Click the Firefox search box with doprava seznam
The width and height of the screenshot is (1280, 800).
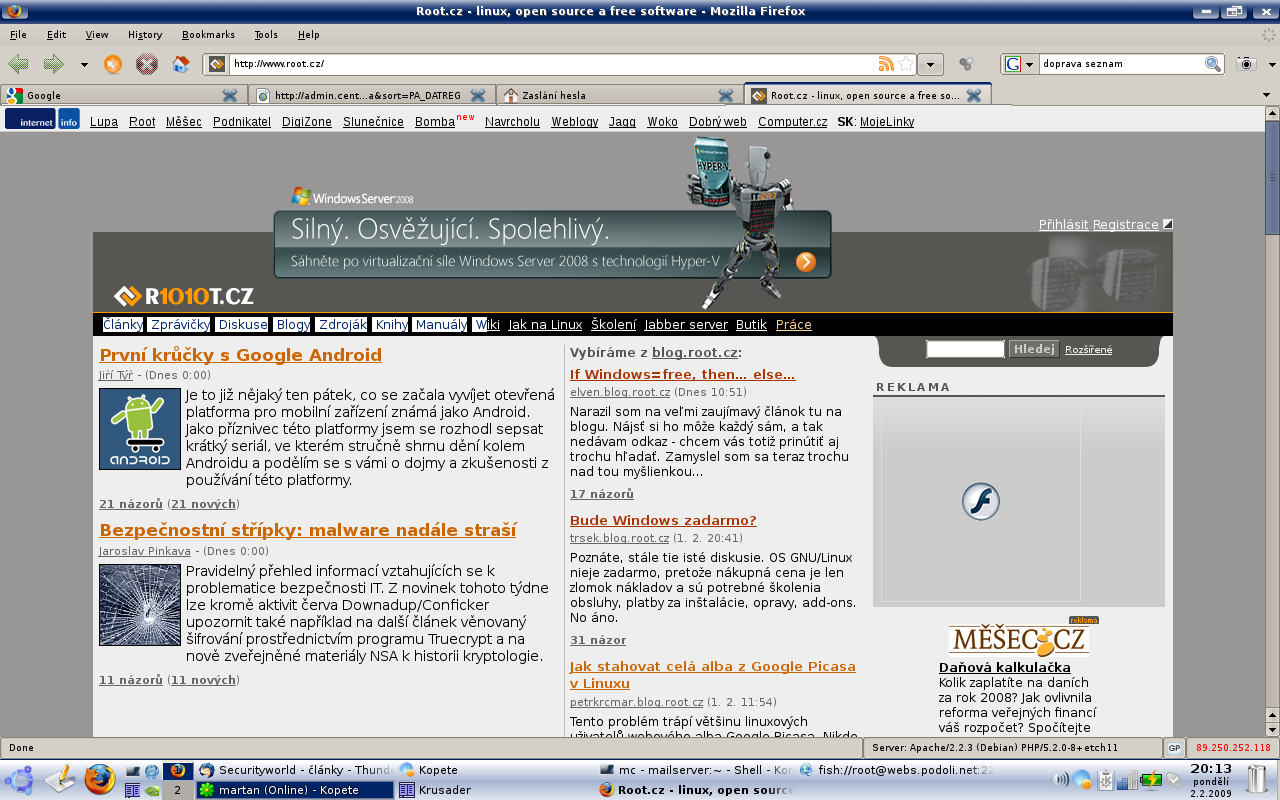1121,64
